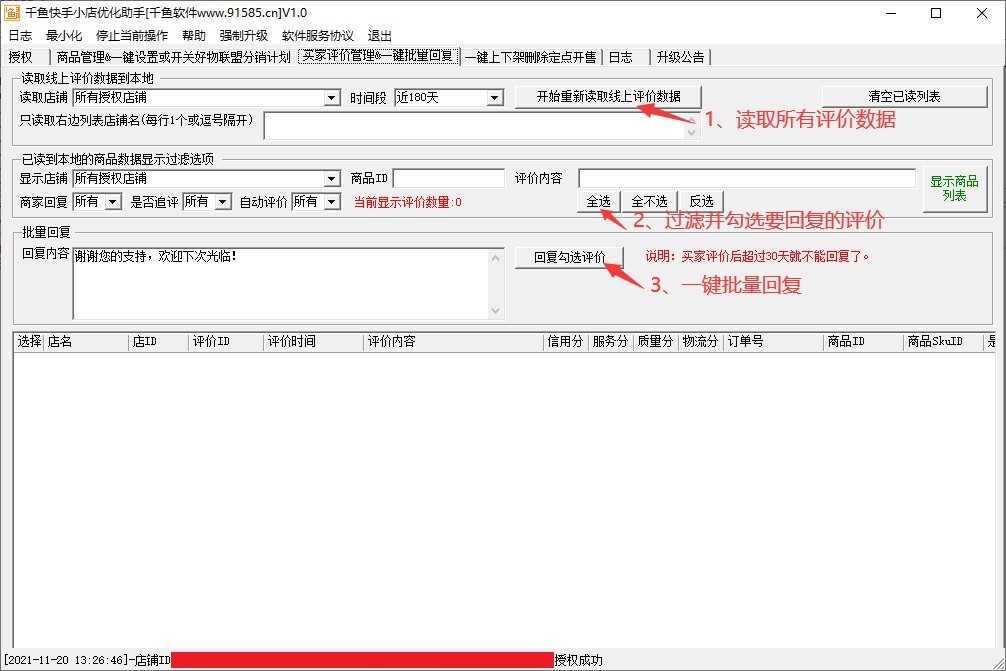Image resolution: width=1006 pixels, height=671 pixels.
Task: Open the 升级公告 tab
Action: coord(680,57)
